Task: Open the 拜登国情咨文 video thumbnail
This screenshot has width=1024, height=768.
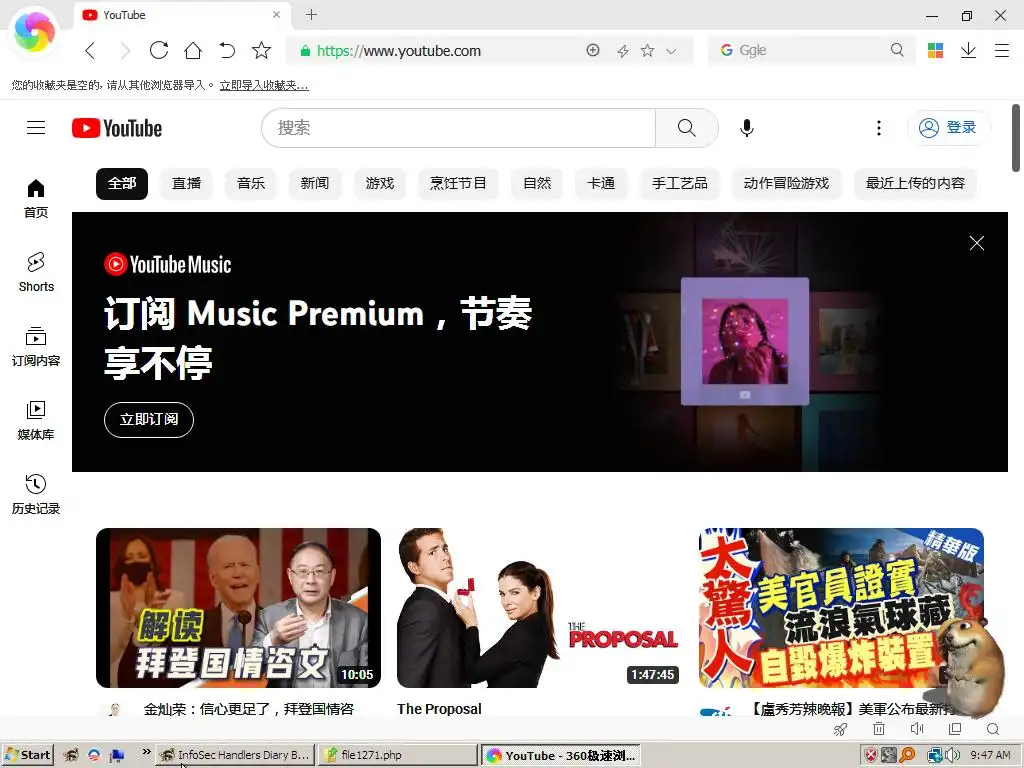Action: point(238,608)
